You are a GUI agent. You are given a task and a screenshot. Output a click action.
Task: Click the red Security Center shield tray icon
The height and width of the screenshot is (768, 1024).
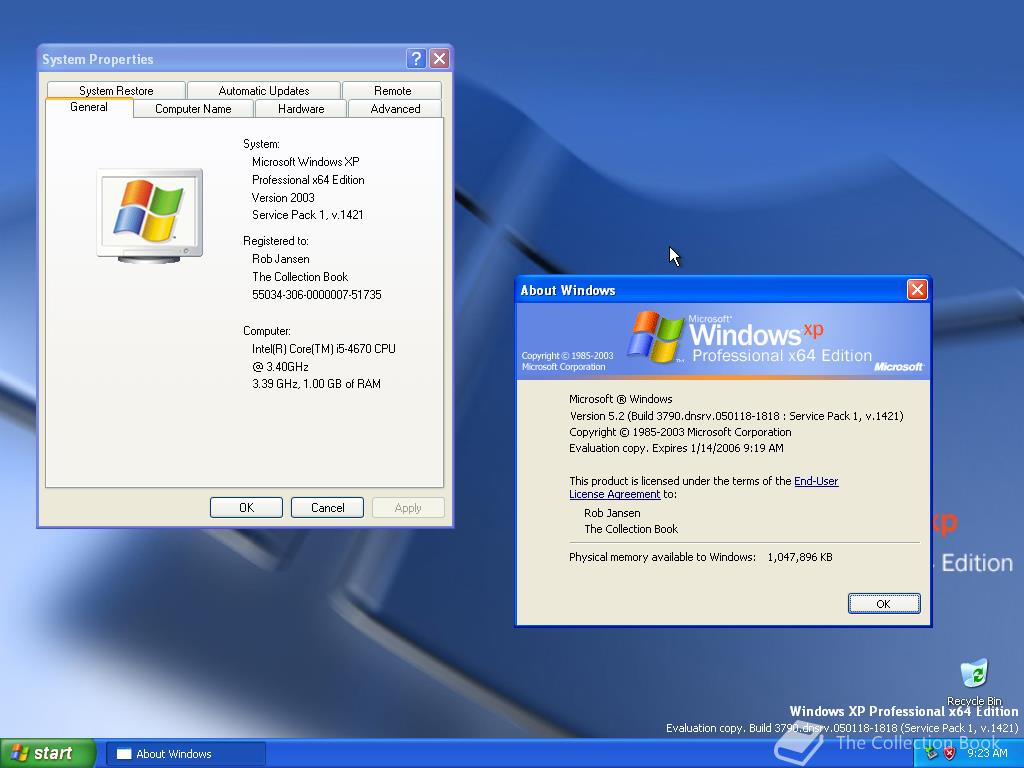click(950, 753)
